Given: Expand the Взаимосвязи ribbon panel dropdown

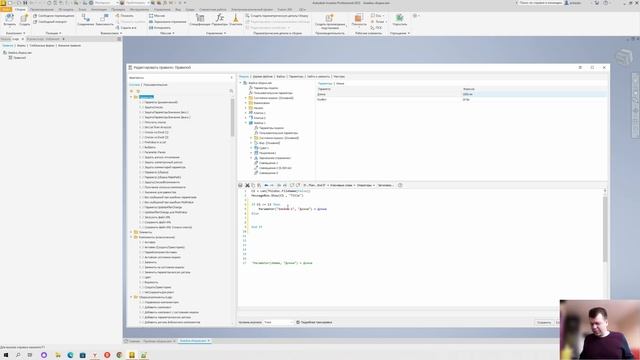Looking at the screenshot, I should 111,33.
